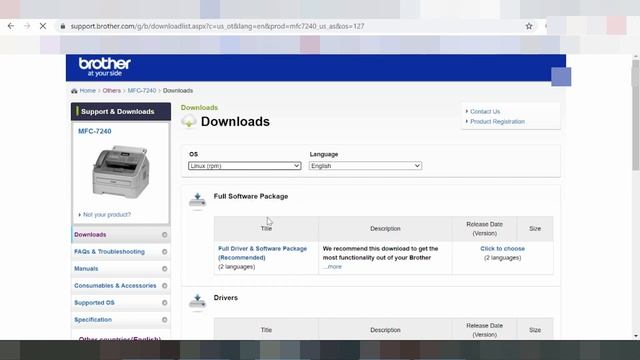Open Manuals in the sidebar menu
Screen dimensions: 640x360
121,269
